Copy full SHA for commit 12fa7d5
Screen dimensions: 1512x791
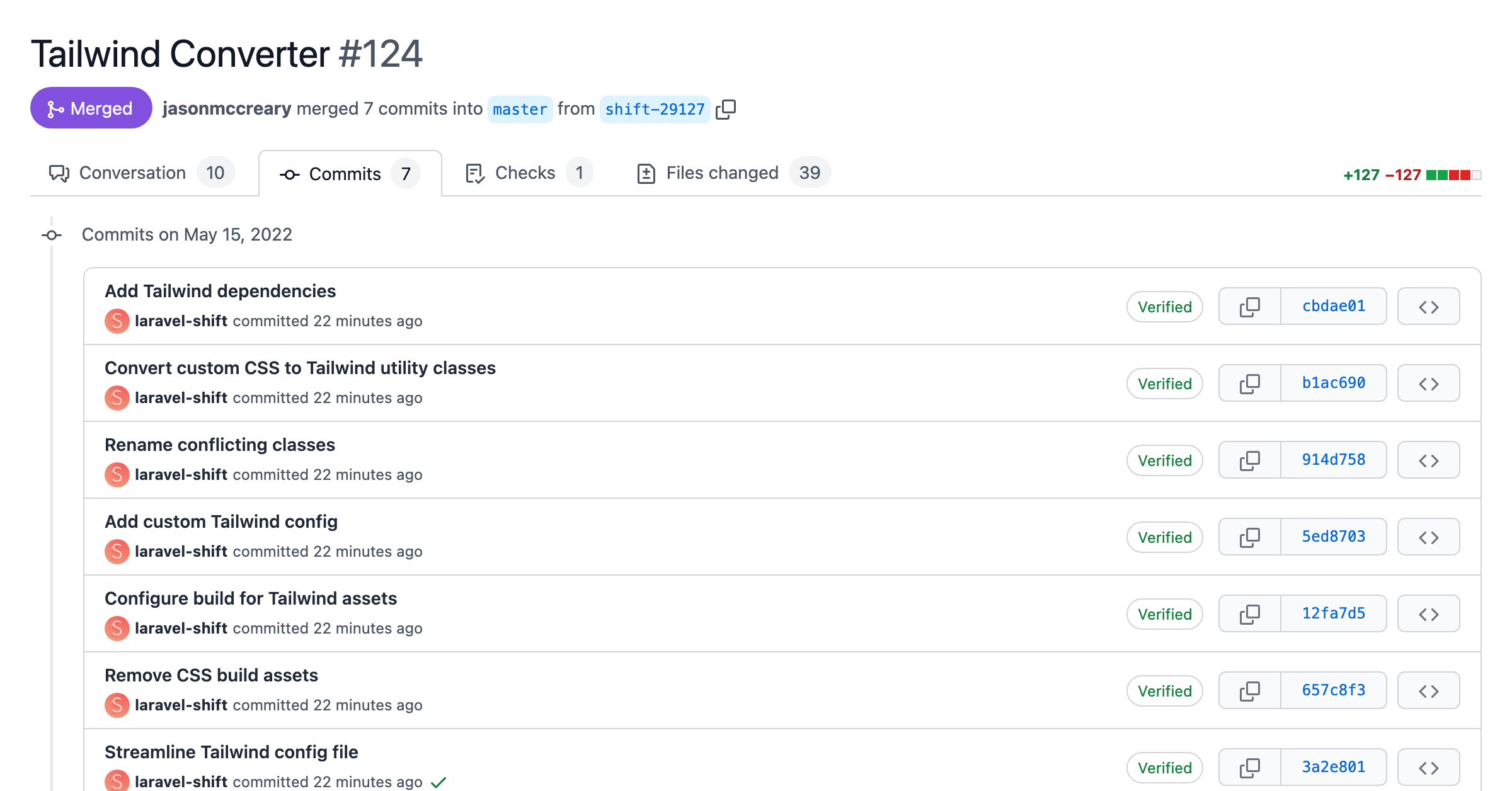point(1250,614)
